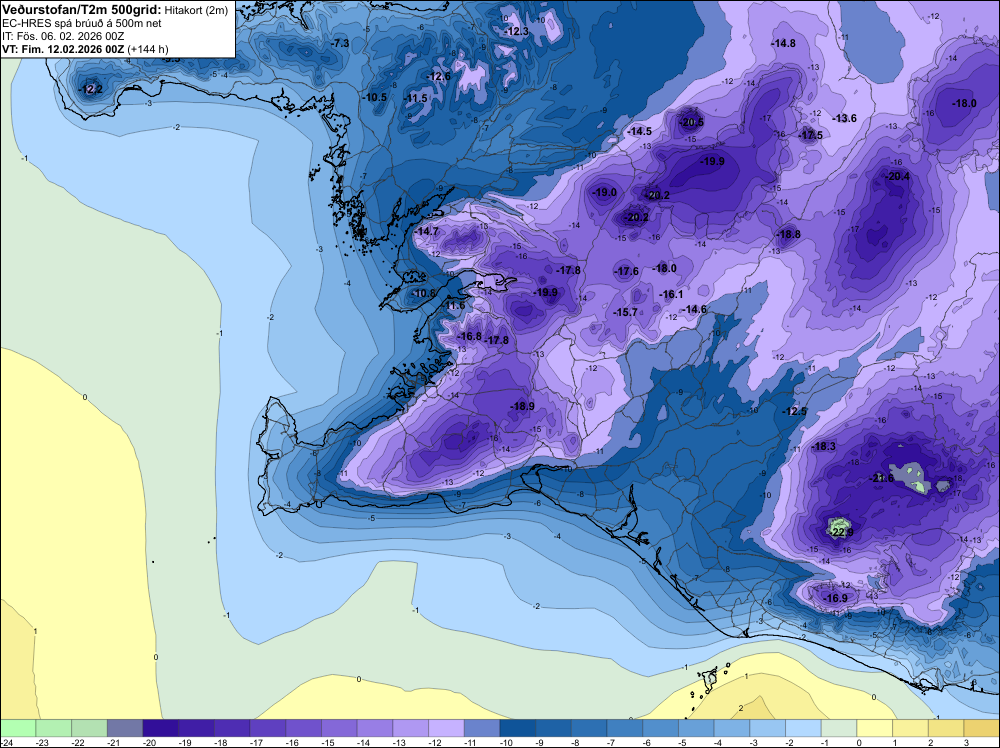Screen dimensions: 1000x748
Task: Click the 'Veðurstofan/T2m 500grid:' title text
Action: pos(82,10)
